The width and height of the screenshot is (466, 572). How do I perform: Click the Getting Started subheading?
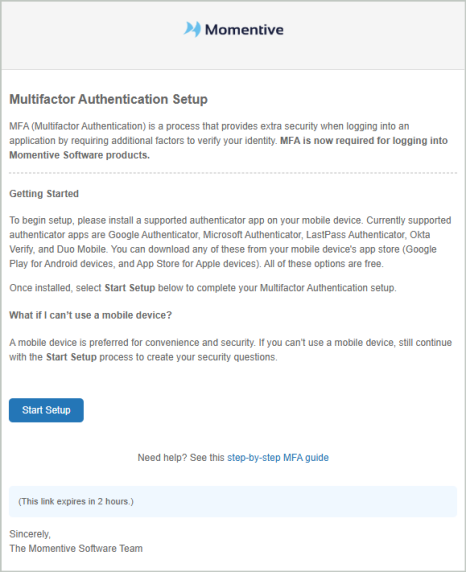(x=44, y=193)
